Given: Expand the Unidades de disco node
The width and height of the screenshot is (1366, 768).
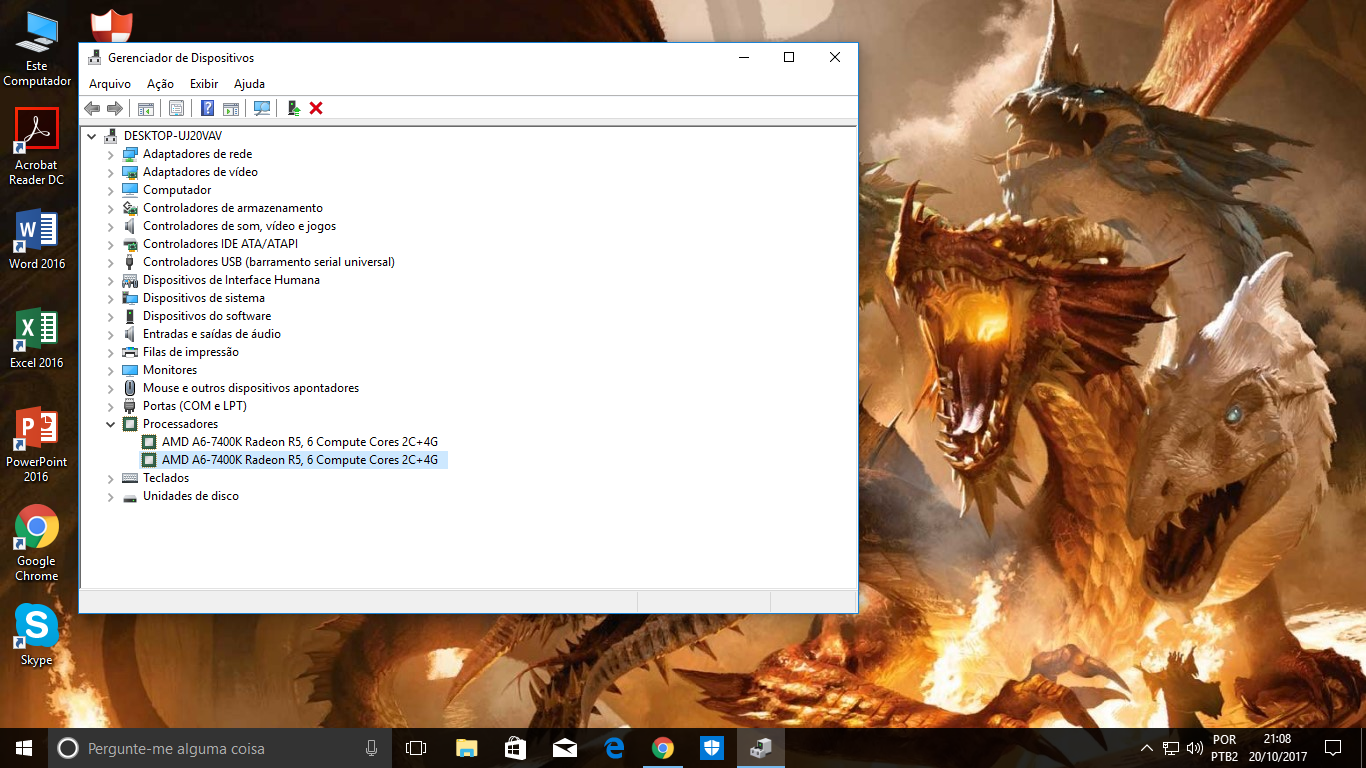Looking at the screenshot, I should click(x=111, y=496).
